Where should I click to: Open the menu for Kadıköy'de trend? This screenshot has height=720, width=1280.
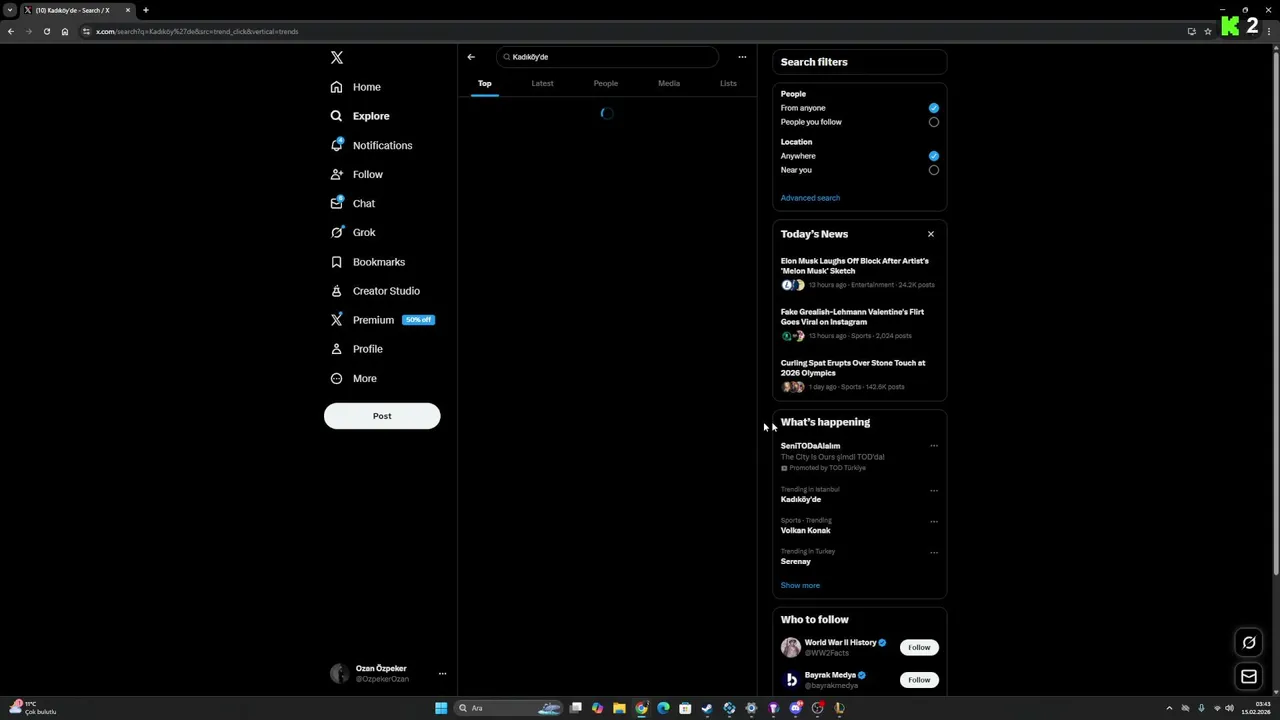coord(934,490)
